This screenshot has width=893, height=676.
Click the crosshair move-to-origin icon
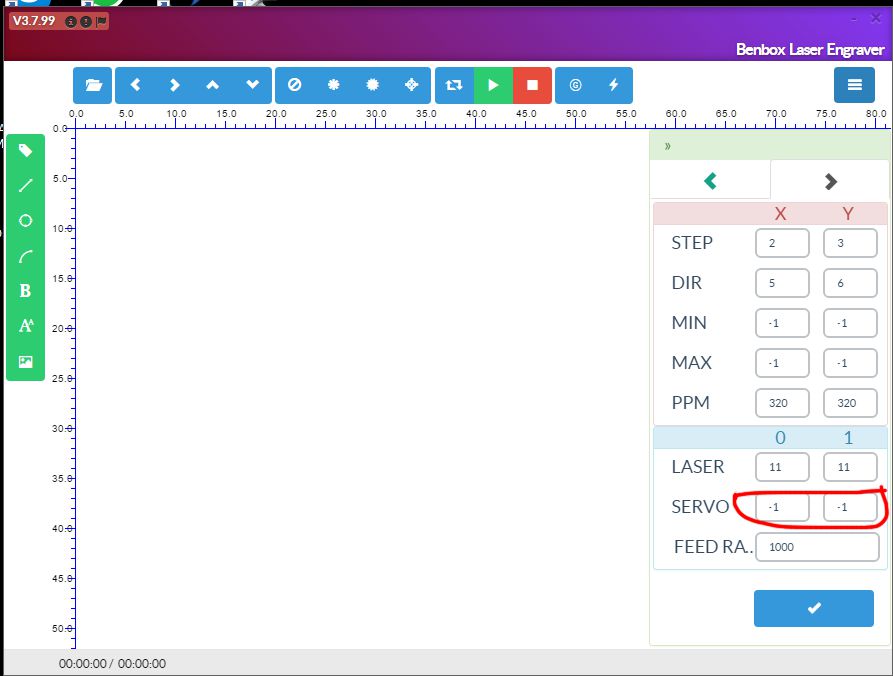coord(411,85)
